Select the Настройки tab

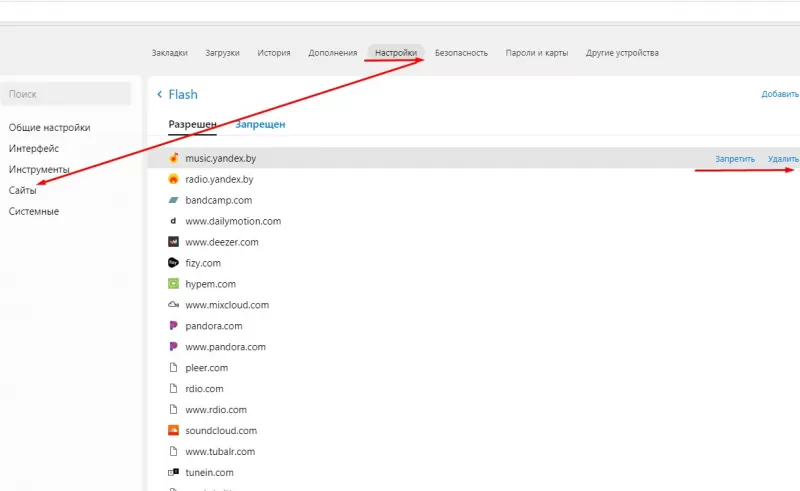tap(396, 53)
